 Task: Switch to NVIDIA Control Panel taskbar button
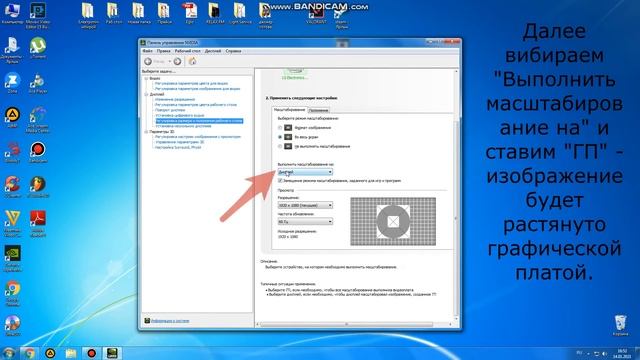coord(112,353)
